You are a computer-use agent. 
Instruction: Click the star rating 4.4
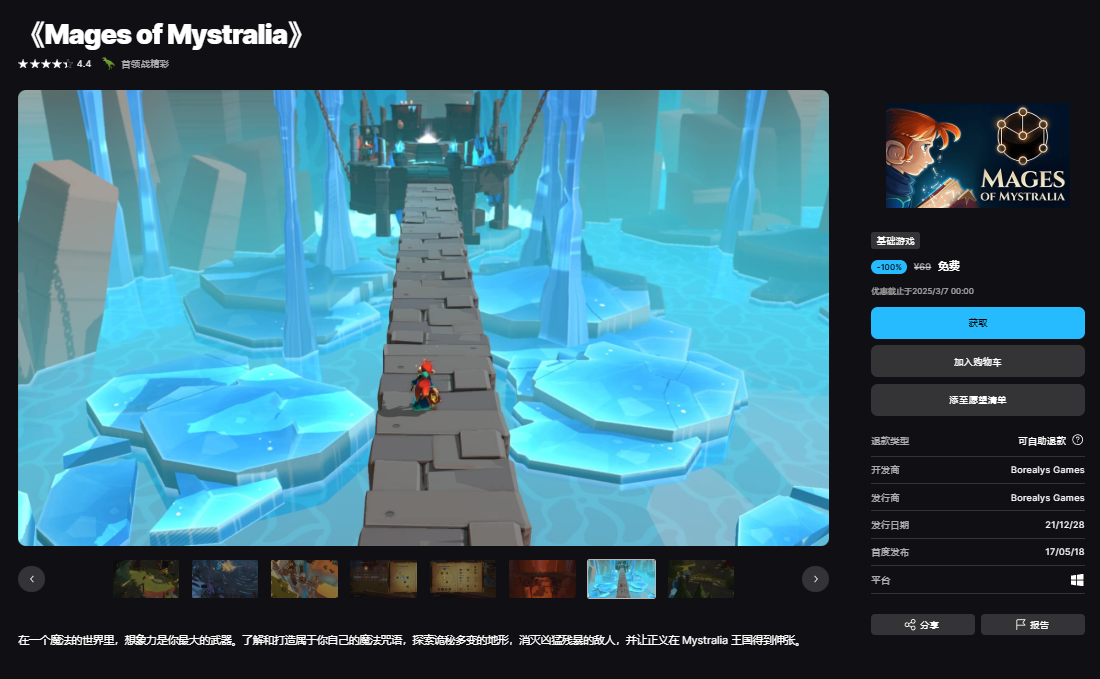[x=55, y=64]
